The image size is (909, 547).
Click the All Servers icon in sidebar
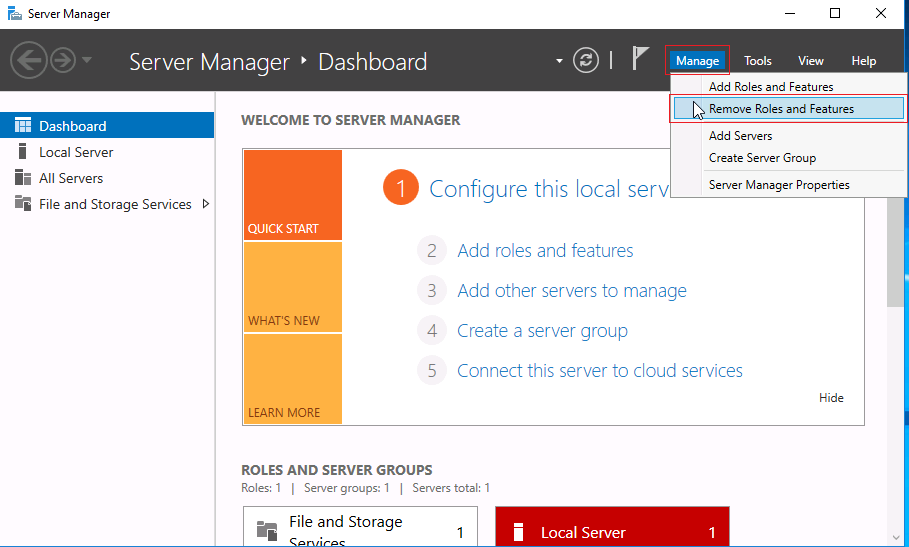point(22,178)
